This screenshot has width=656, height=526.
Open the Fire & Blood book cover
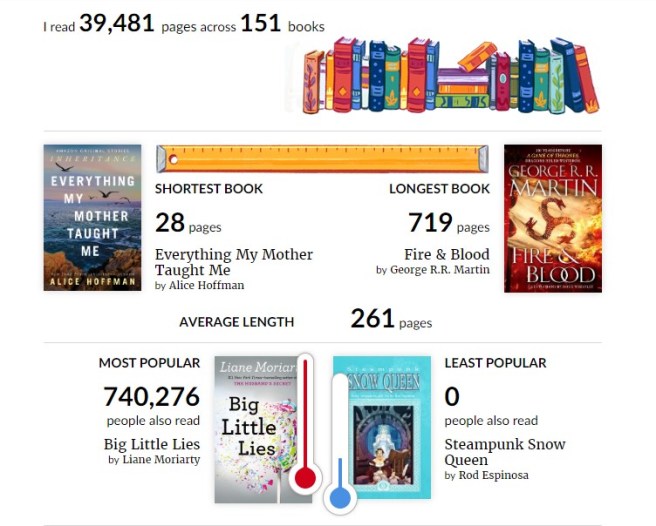coord(552,218)
